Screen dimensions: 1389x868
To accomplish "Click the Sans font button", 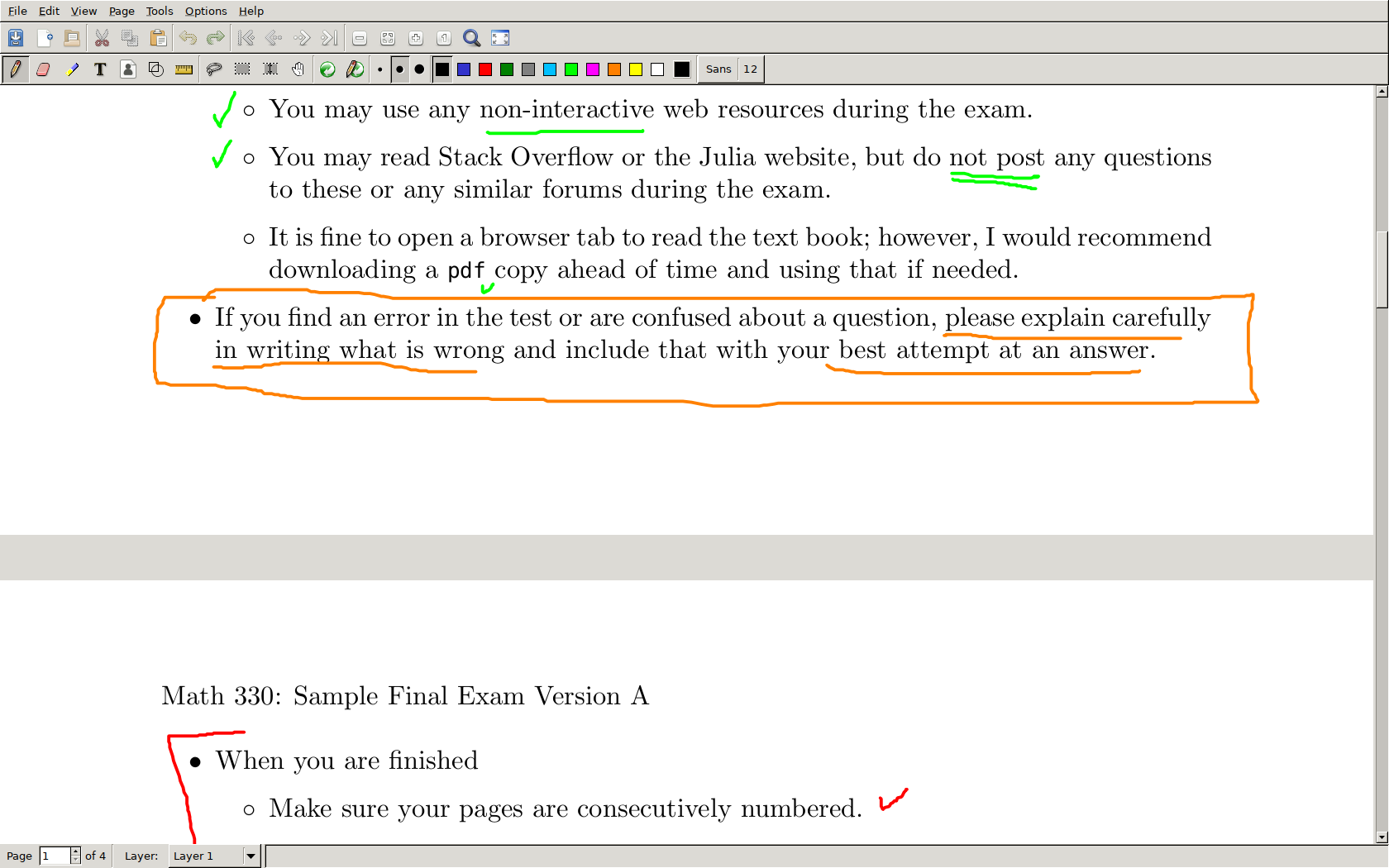I will click(718, 69).
